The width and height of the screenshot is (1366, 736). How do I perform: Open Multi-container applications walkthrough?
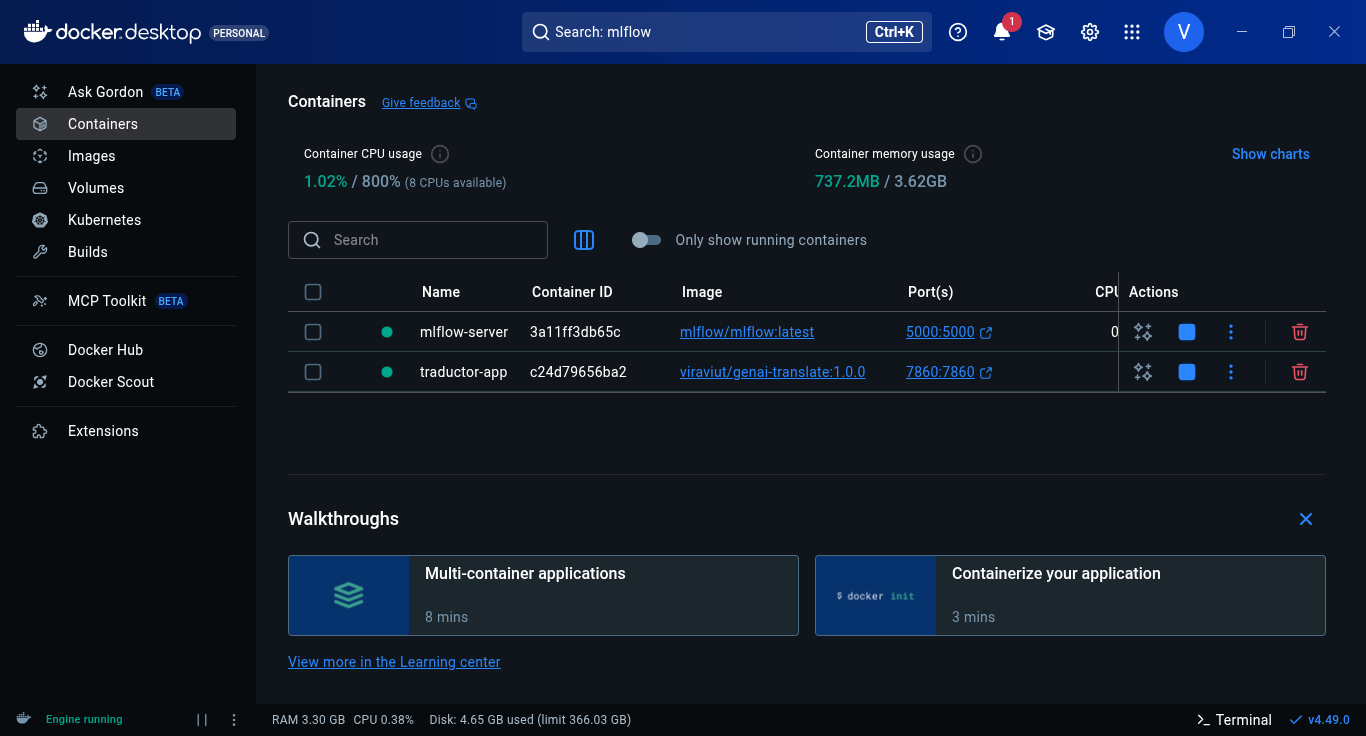click(543, 595)
